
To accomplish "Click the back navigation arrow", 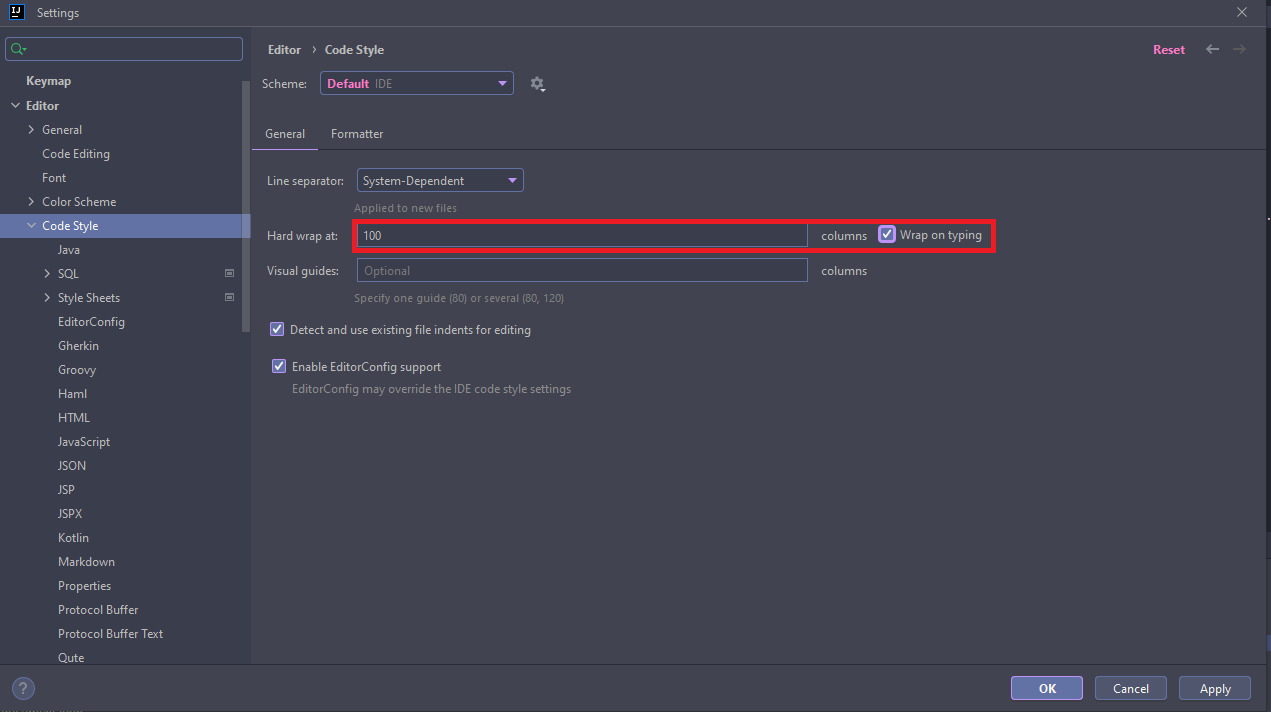I will pyautogui.click(x=1212, y=49).
